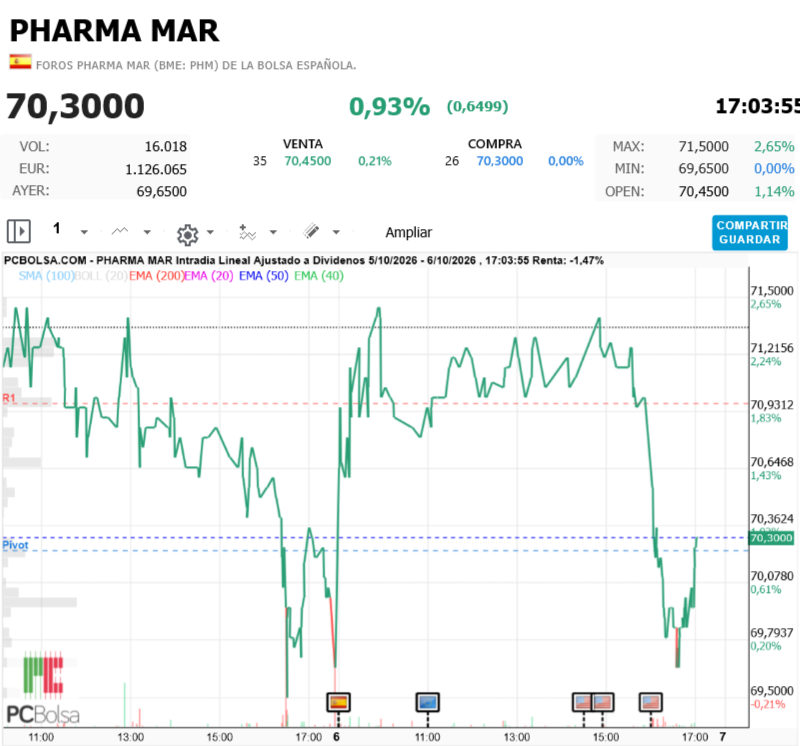Click the US flag event marker near 16:00

[651, 702]
